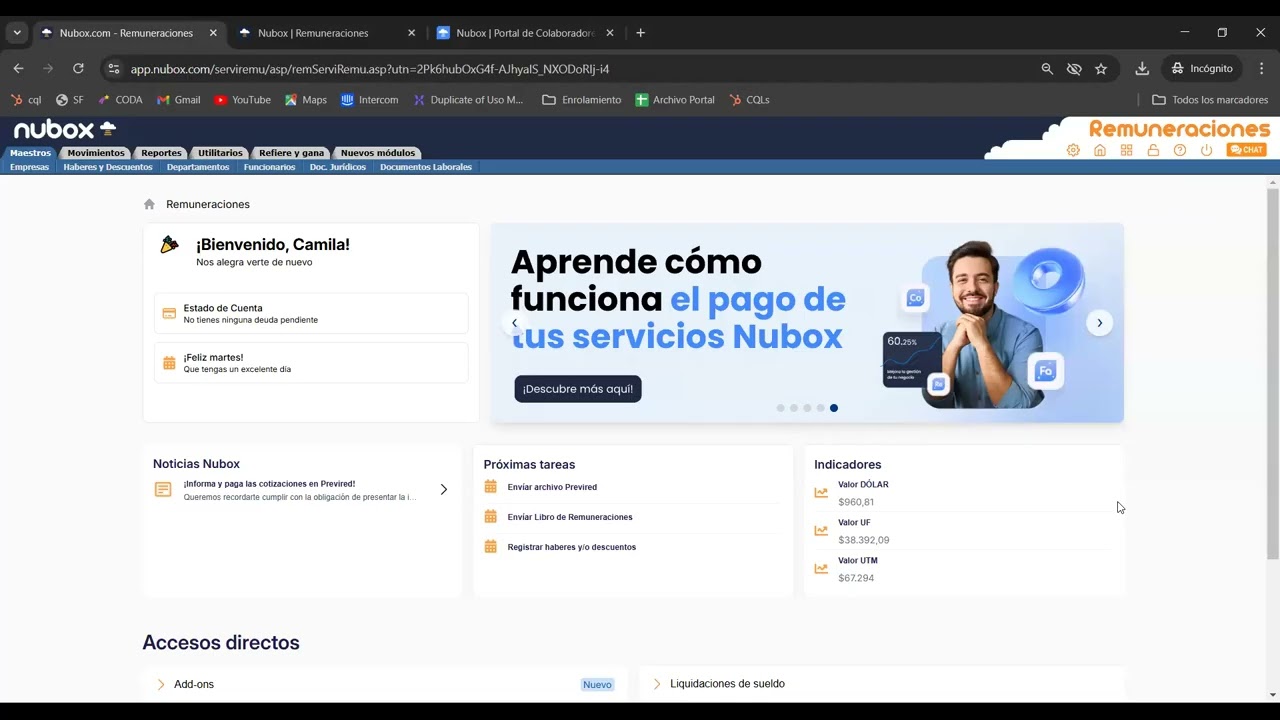This screenshot has height=720, width=1280.
Task: Advance banner with right arrow
Action: (1099, 322)
